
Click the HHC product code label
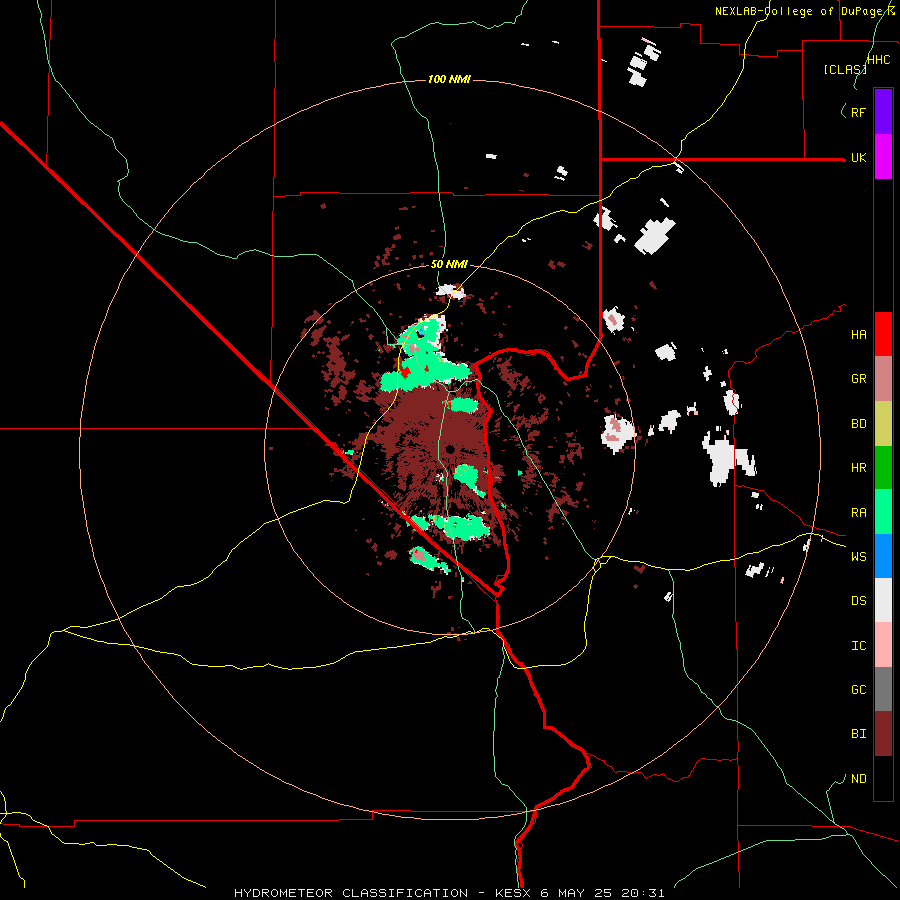879,60
